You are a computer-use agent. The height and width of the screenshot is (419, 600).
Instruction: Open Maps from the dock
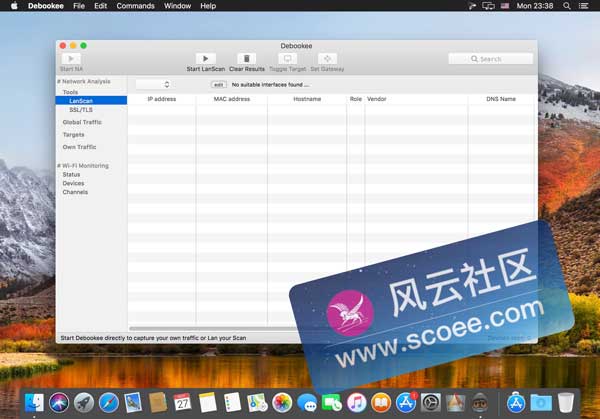(257, 403)
